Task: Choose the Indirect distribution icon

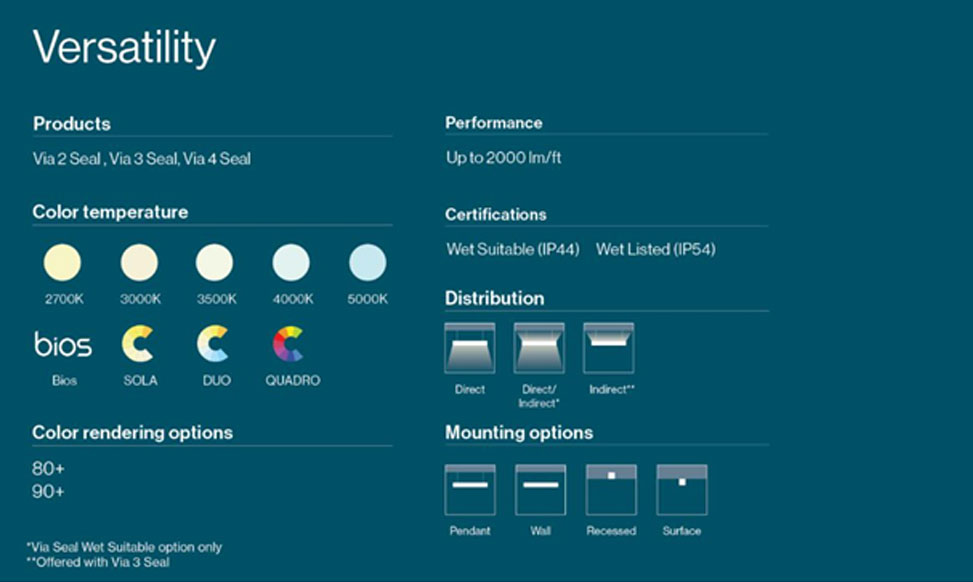Action: [609, 348]
